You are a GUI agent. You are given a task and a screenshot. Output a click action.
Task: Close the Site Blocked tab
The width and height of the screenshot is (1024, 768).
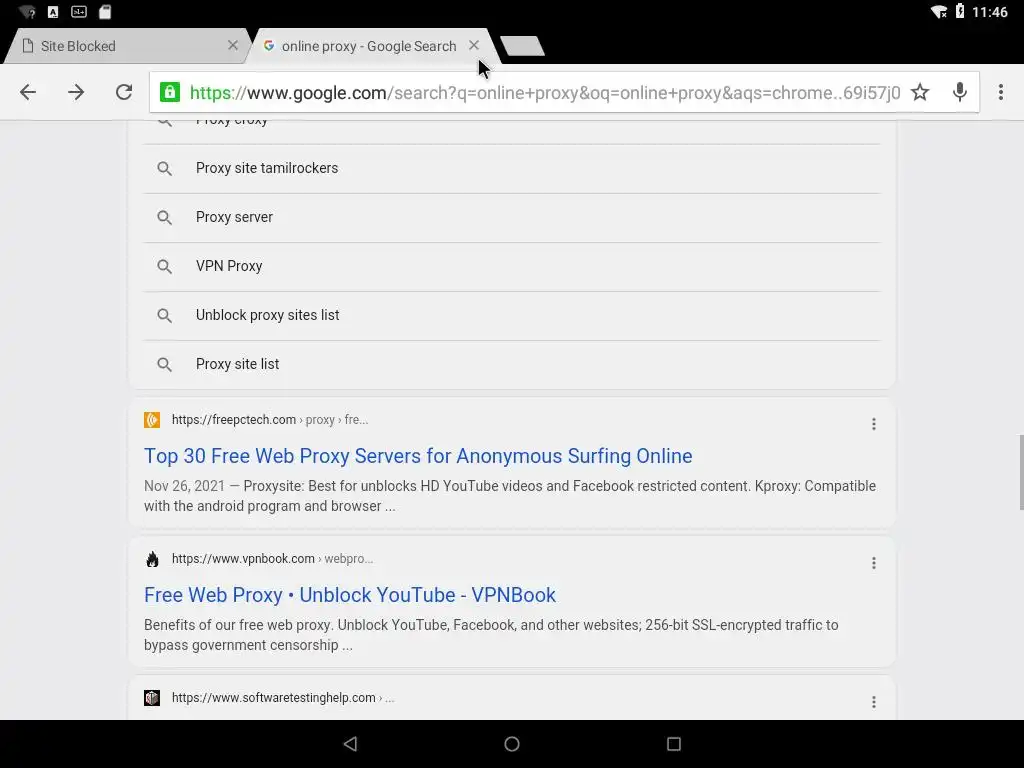tap(232, 45)
